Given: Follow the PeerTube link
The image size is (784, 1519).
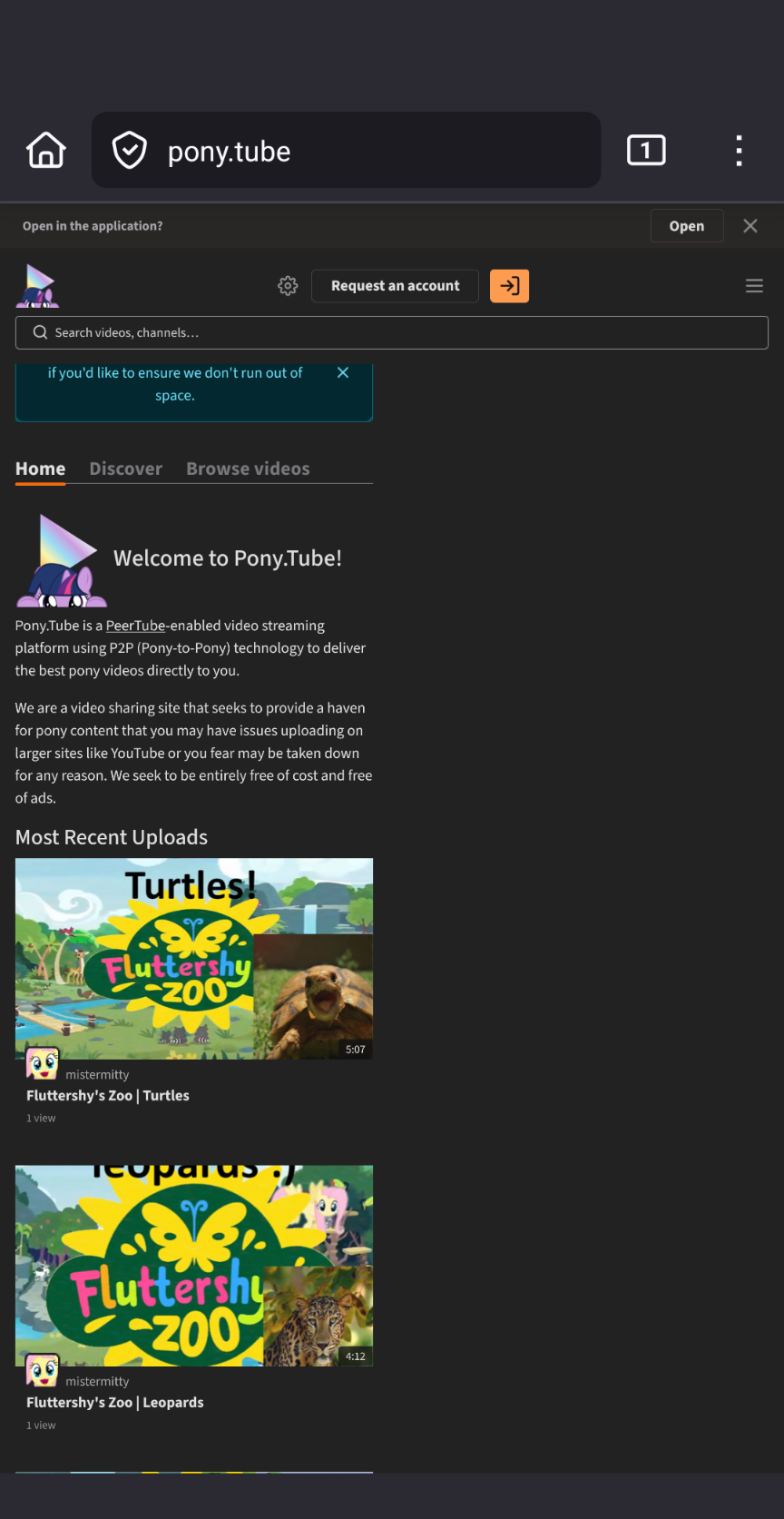Looking at the screenshot, I should [x=135, y=626].
